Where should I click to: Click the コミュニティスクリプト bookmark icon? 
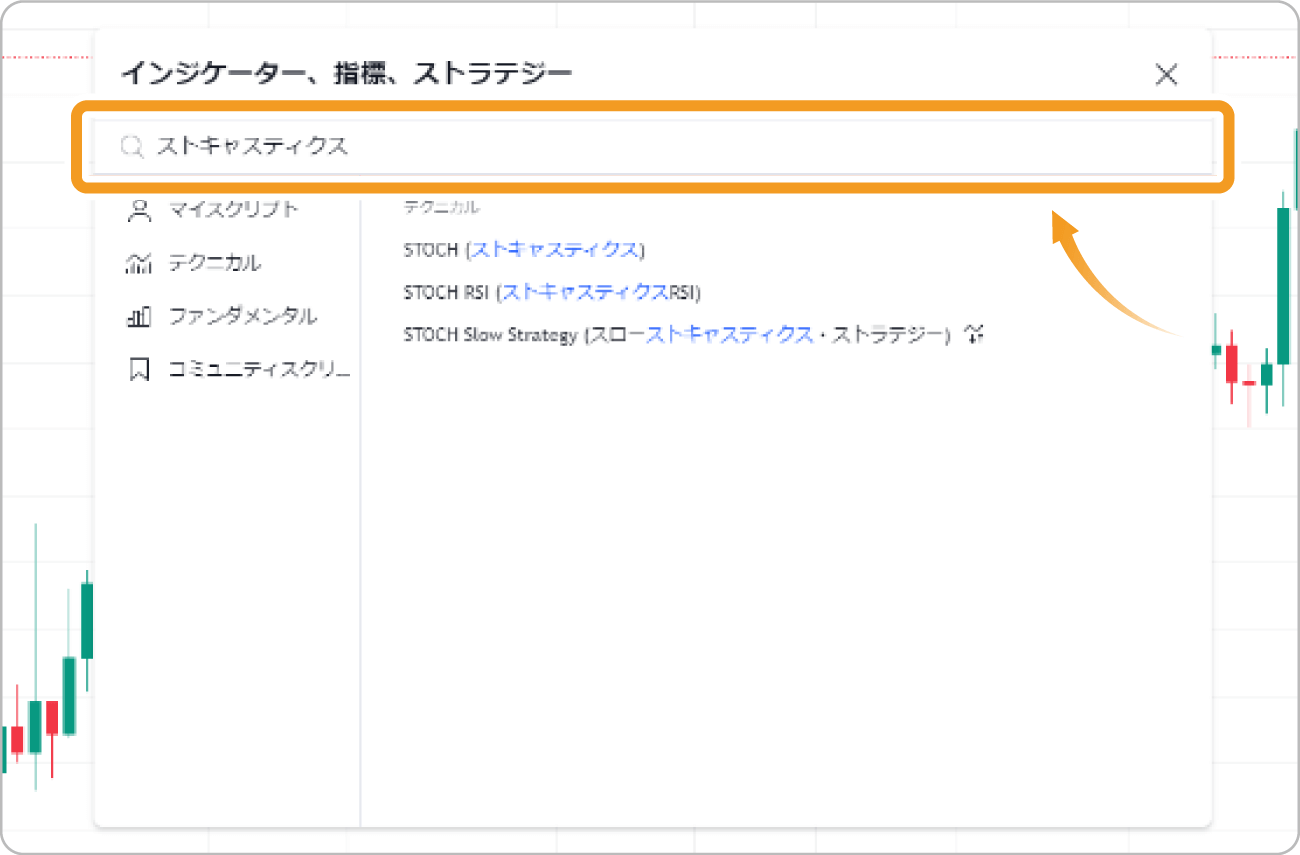click(x=139, y=370)
